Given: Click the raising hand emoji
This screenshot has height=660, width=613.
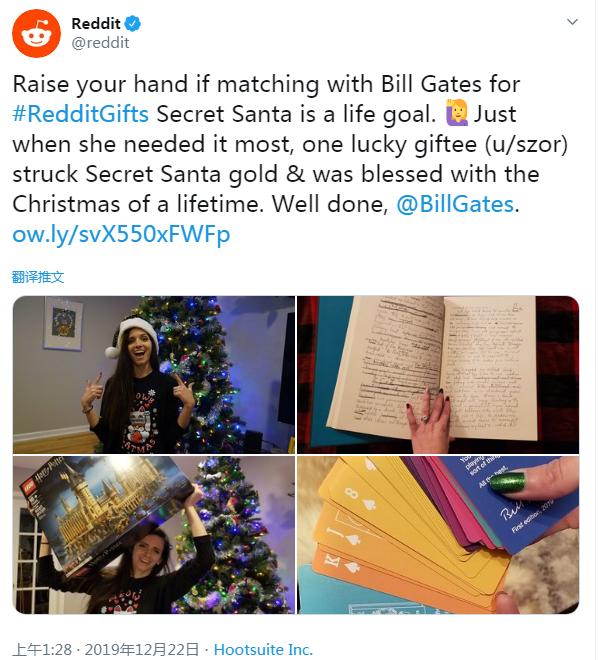Looking at the screenshot, I should click(456, 114).
